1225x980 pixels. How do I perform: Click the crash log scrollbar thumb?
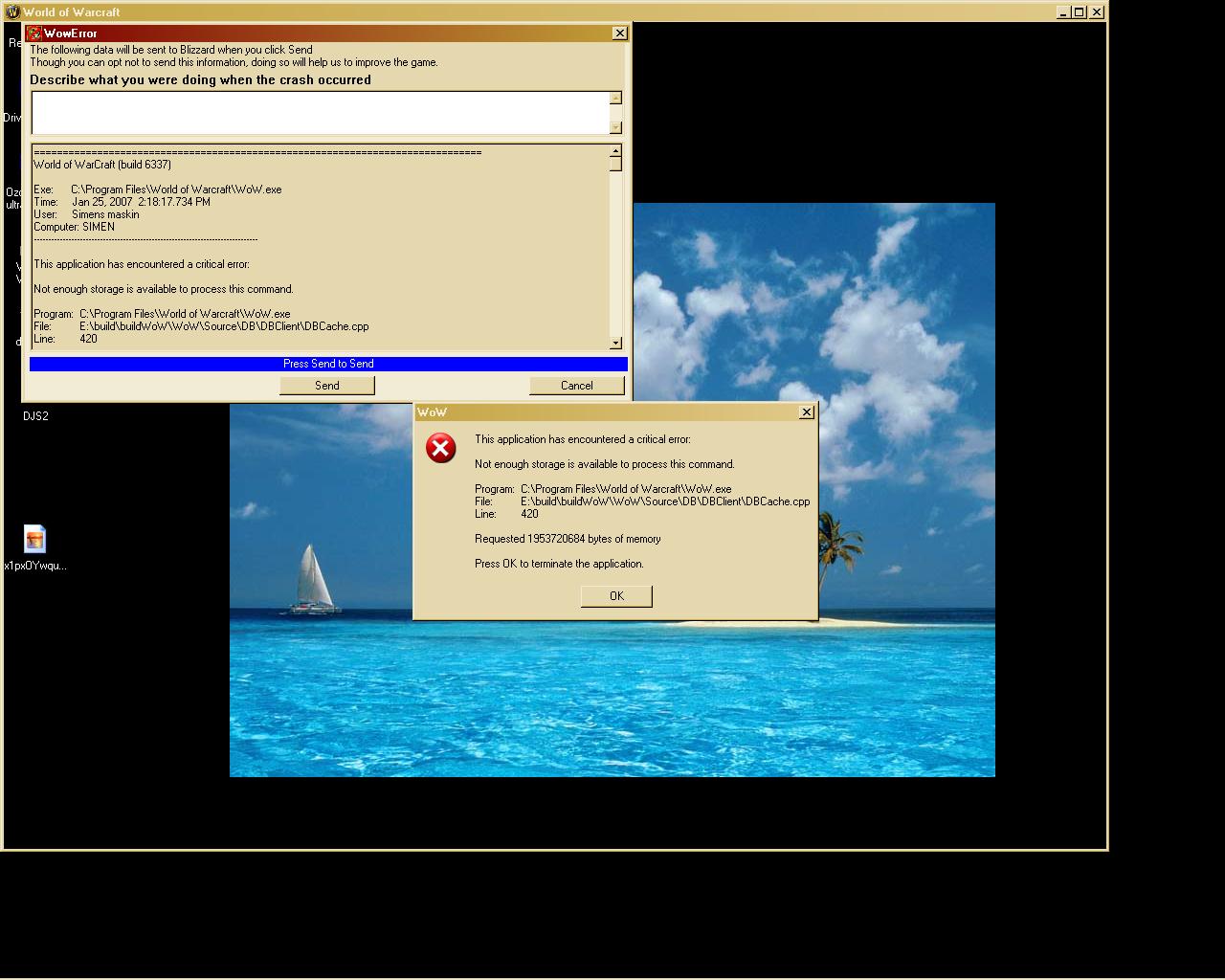pyautogui.click(x=616, y=164)
